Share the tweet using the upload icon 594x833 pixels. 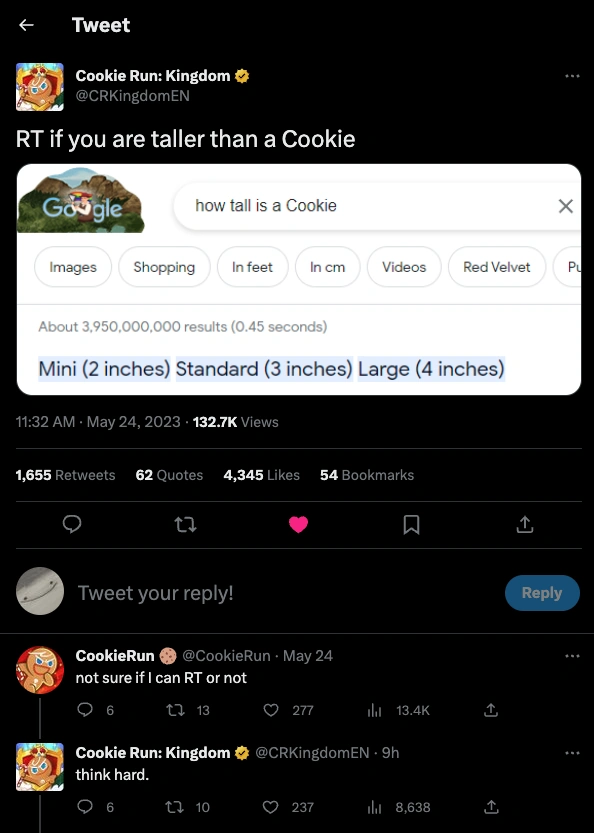524,524
